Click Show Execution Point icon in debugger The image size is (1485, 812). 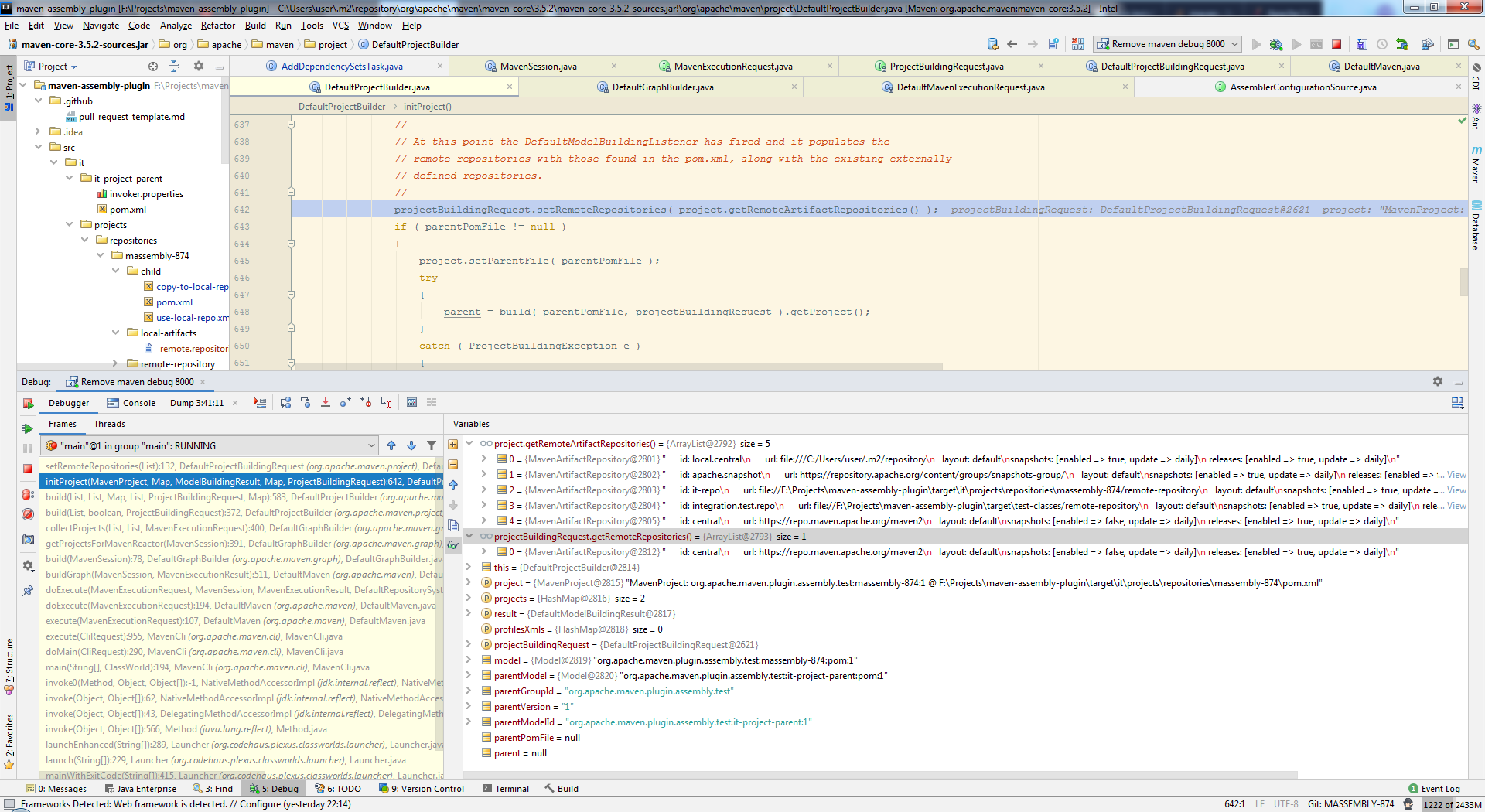click(x=260, y=402)
